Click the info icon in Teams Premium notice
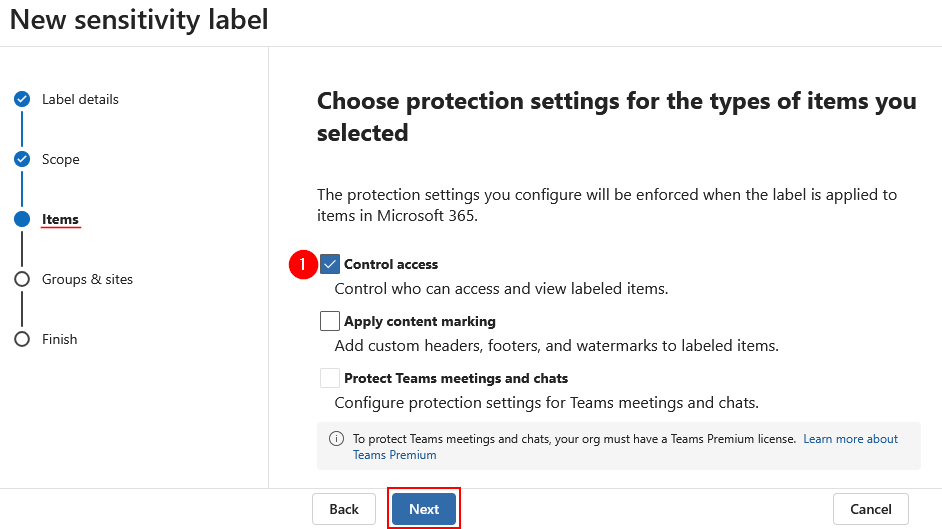Viewport: 942px width, 529px height. point(336,439)
